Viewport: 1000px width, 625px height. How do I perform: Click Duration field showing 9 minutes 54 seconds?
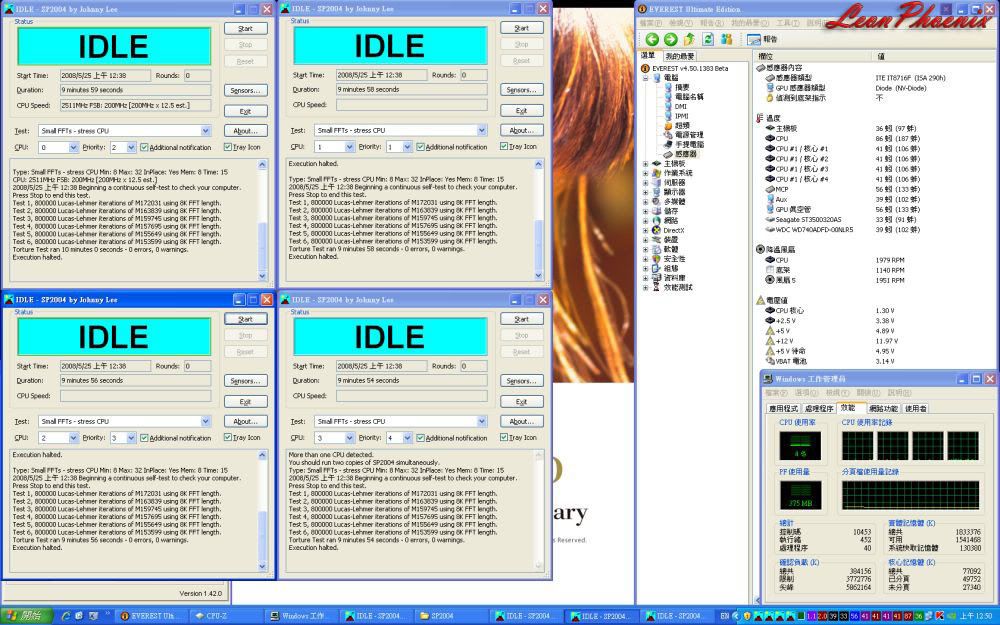coord(411,380)
